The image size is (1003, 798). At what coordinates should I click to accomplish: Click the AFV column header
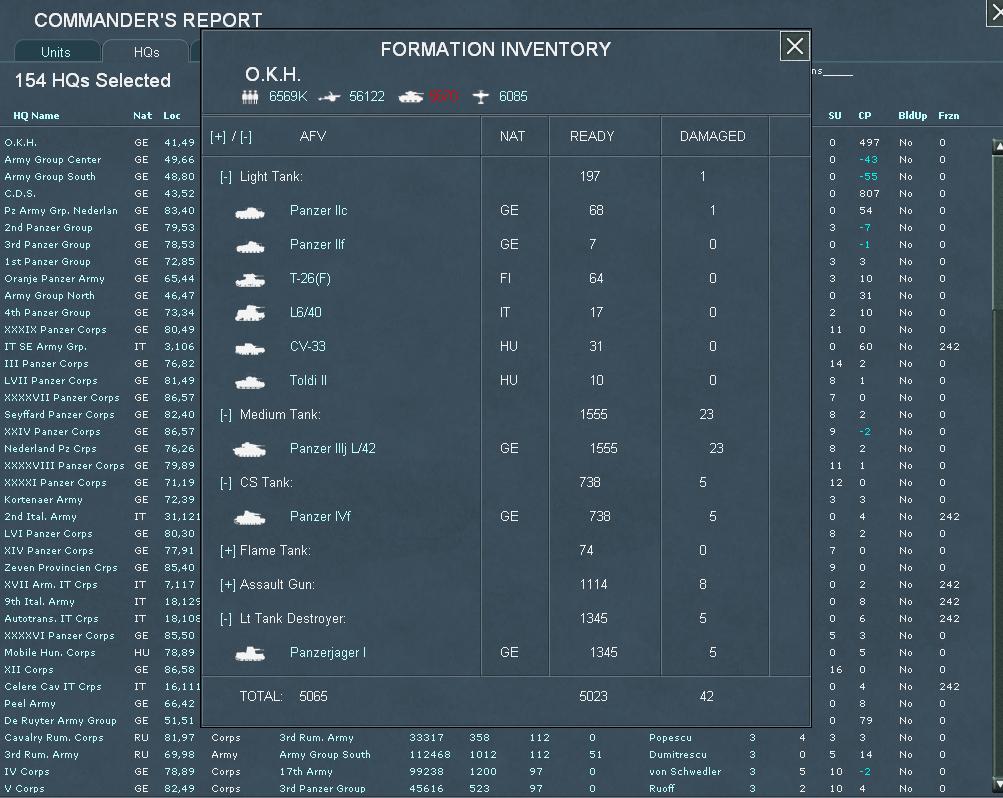pos(313,136)
